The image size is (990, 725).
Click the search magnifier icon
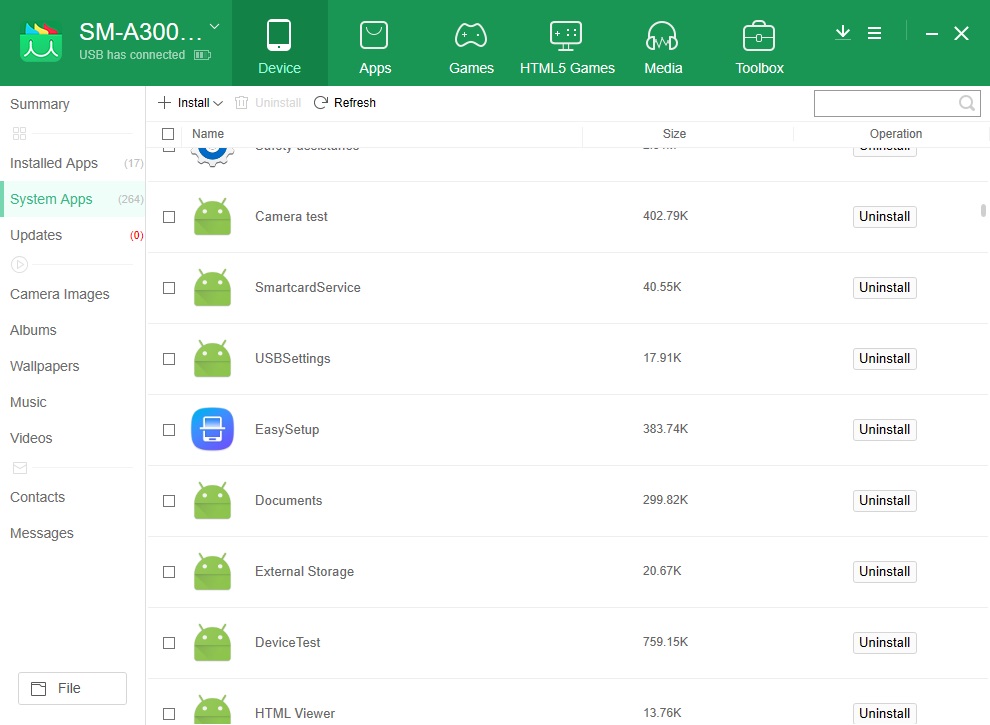pyautogui.click(x=965, y=103)
